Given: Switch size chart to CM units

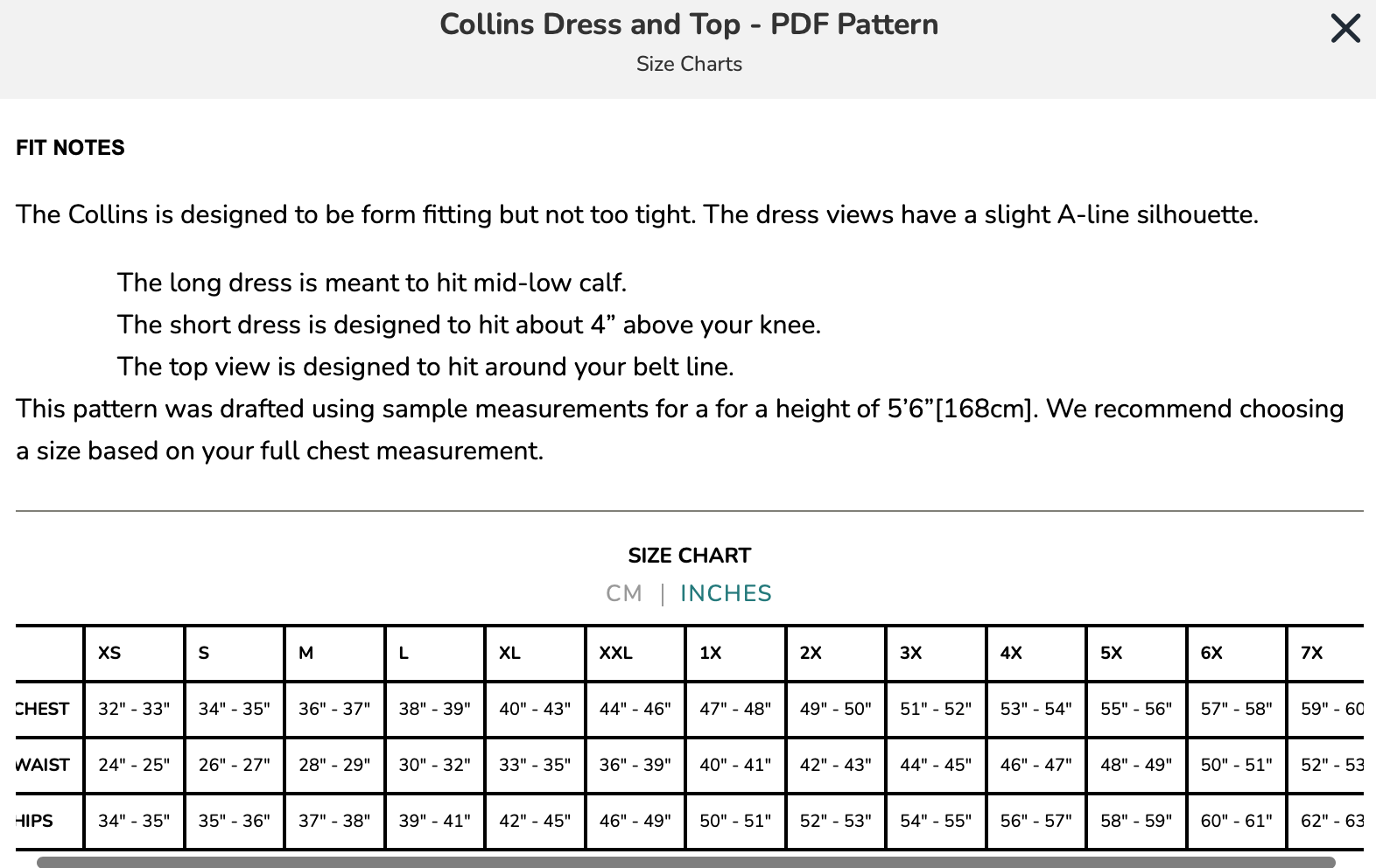Looking at the screenshot, I should pos(624,594).
